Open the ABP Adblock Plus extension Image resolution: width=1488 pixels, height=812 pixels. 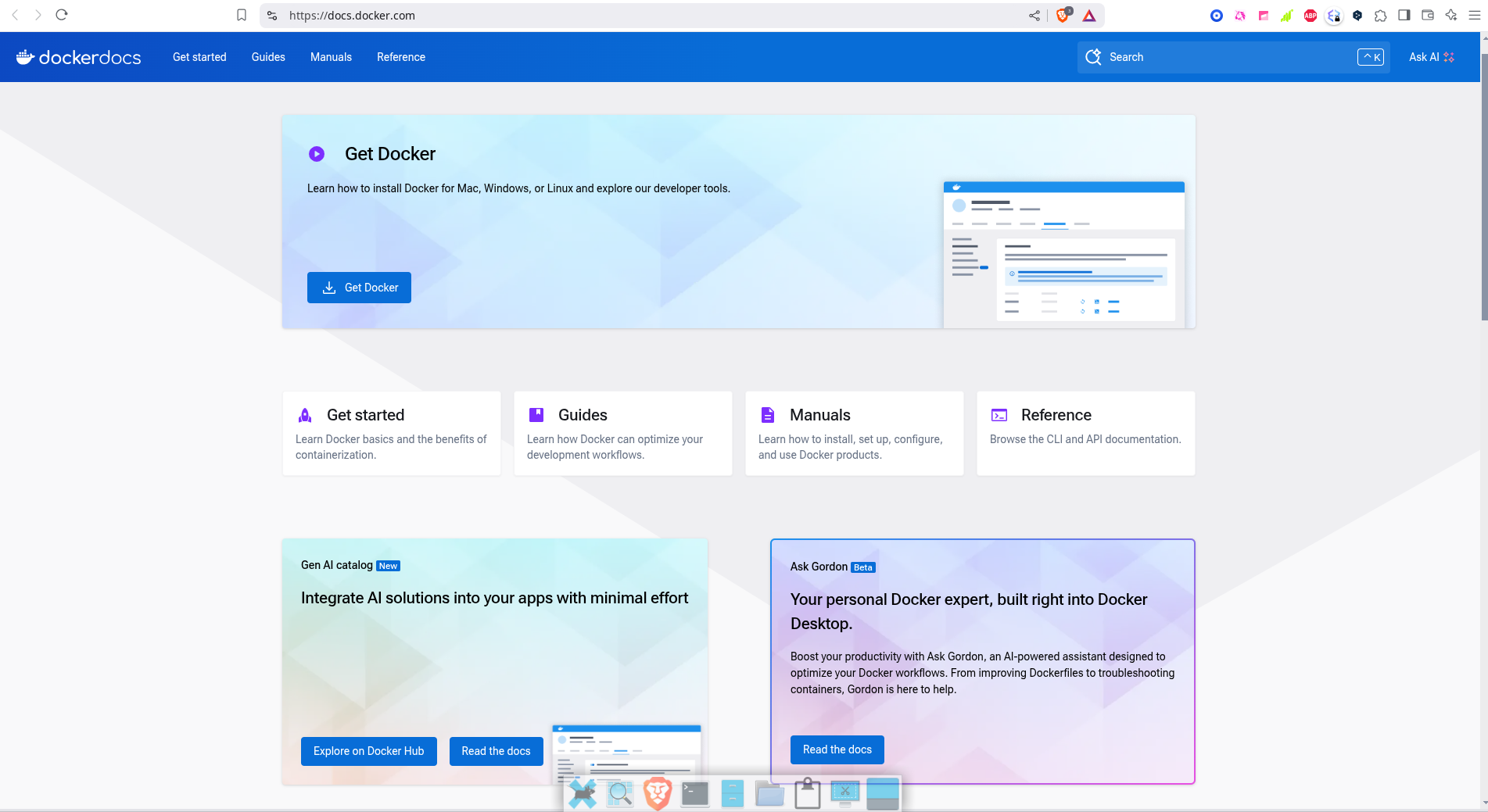1311,16
